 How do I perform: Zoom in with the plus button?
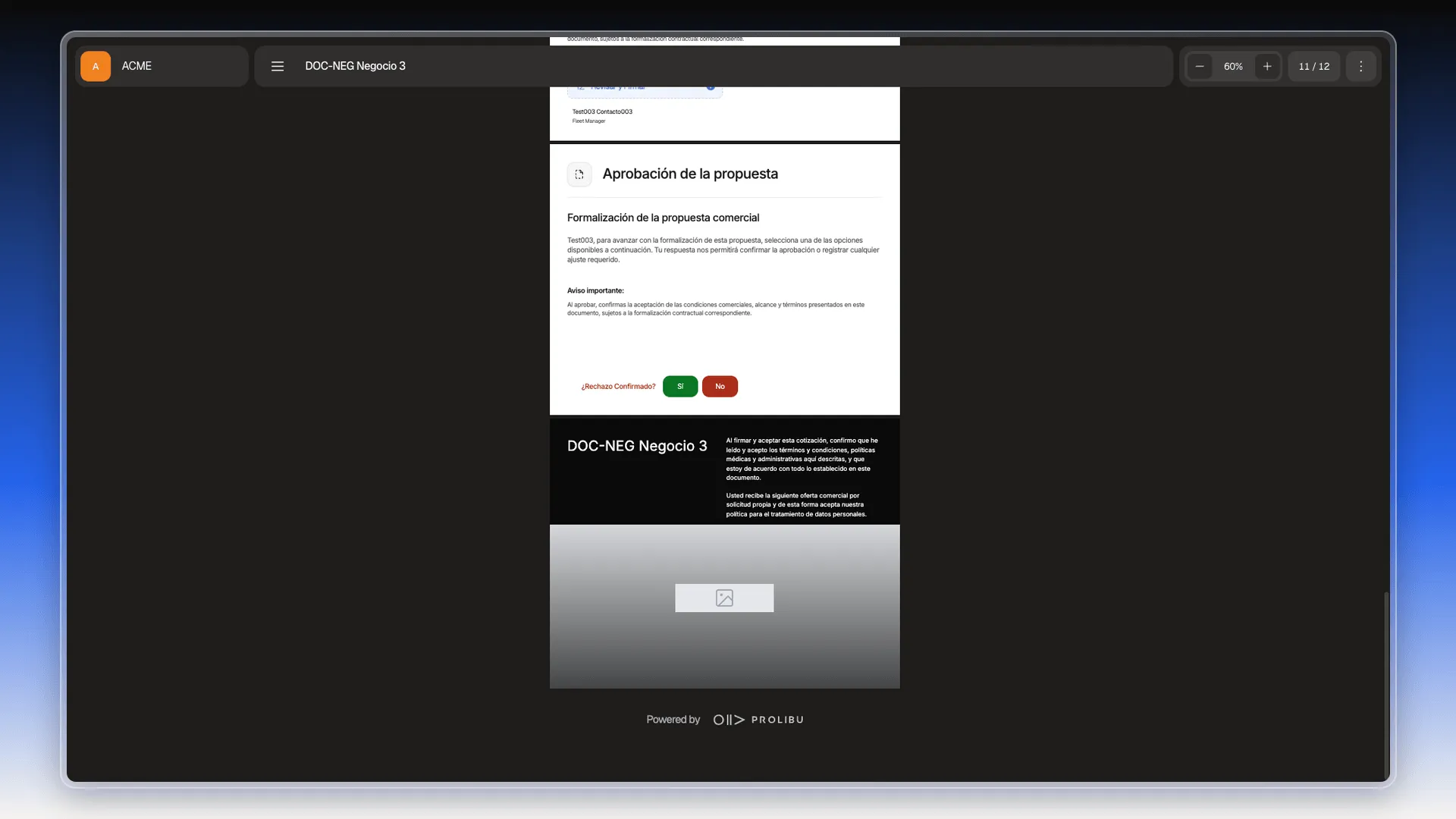pyautogui.click(x=1267, y=66)
